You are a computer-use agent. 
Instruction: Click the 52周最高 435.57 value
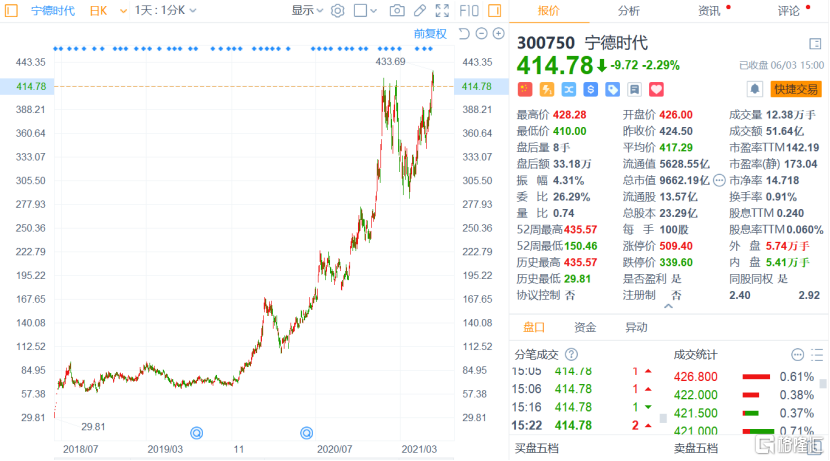[x=581, y=230]
